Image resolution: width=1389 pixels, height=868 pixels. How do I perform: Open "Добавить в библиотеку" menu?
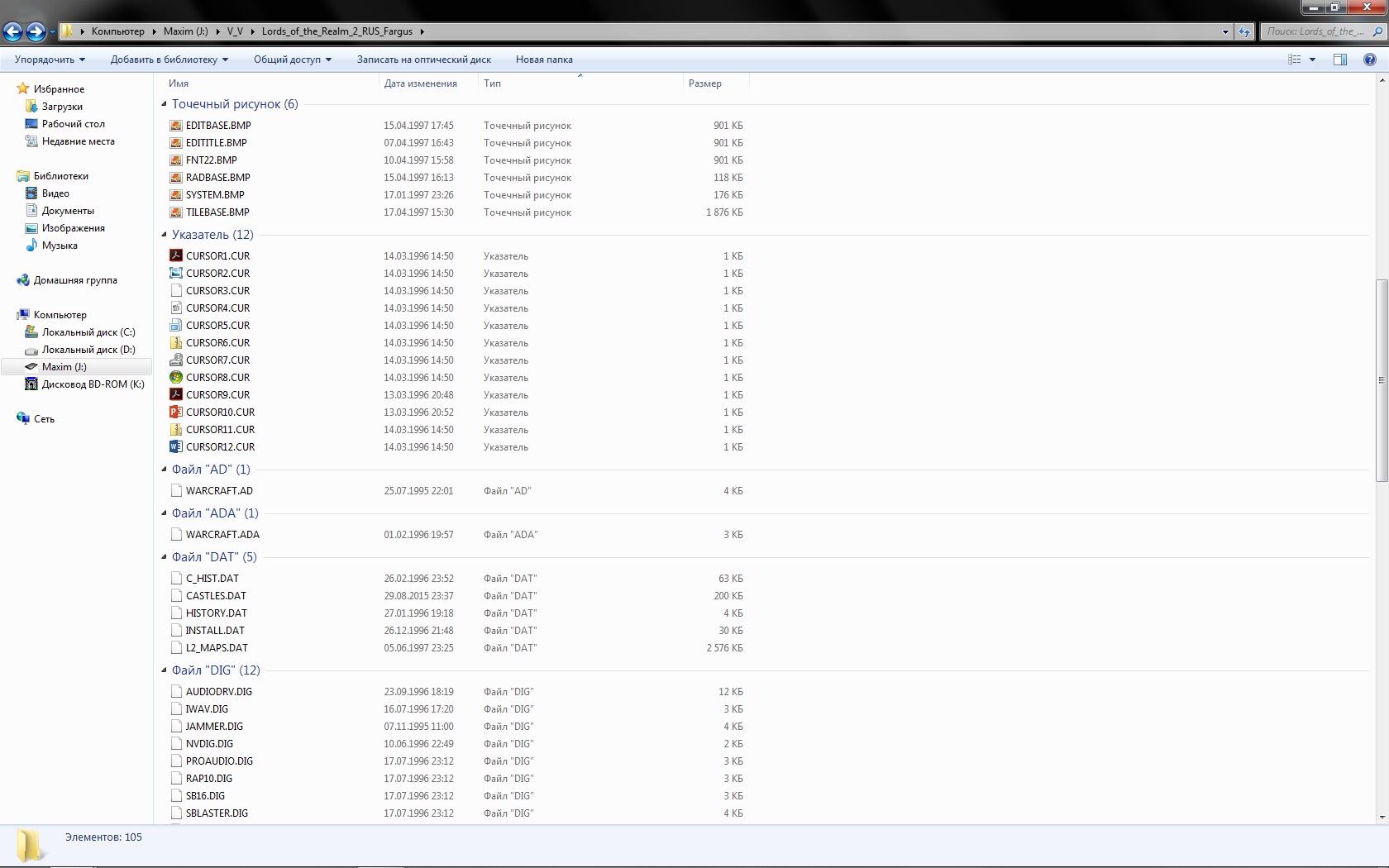click(169, 60)
